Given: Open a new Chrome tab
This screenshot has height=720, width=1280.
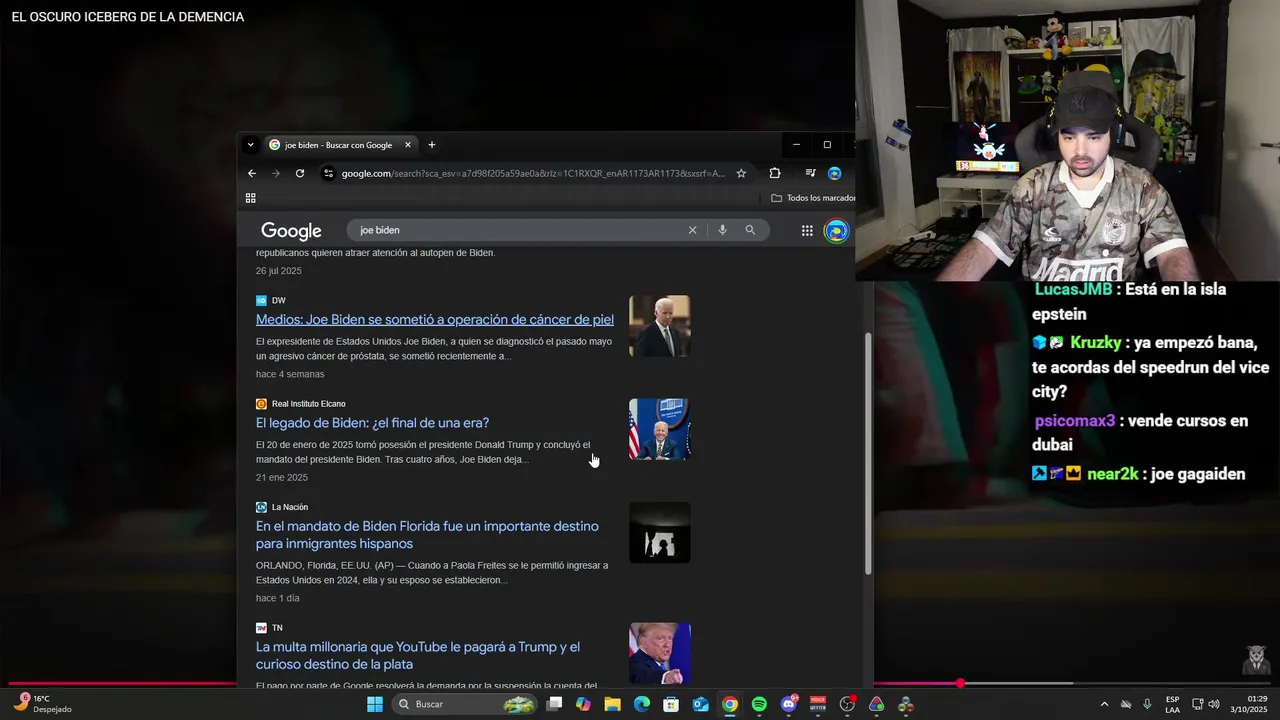Looking at the screenshot, I should (x=432, y=145).
